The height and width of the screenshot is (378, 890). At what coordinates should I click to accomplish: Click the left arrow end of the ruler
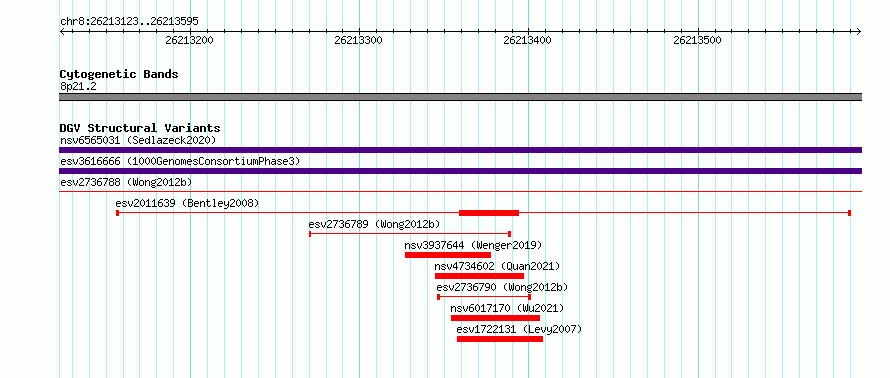point(62,31)
